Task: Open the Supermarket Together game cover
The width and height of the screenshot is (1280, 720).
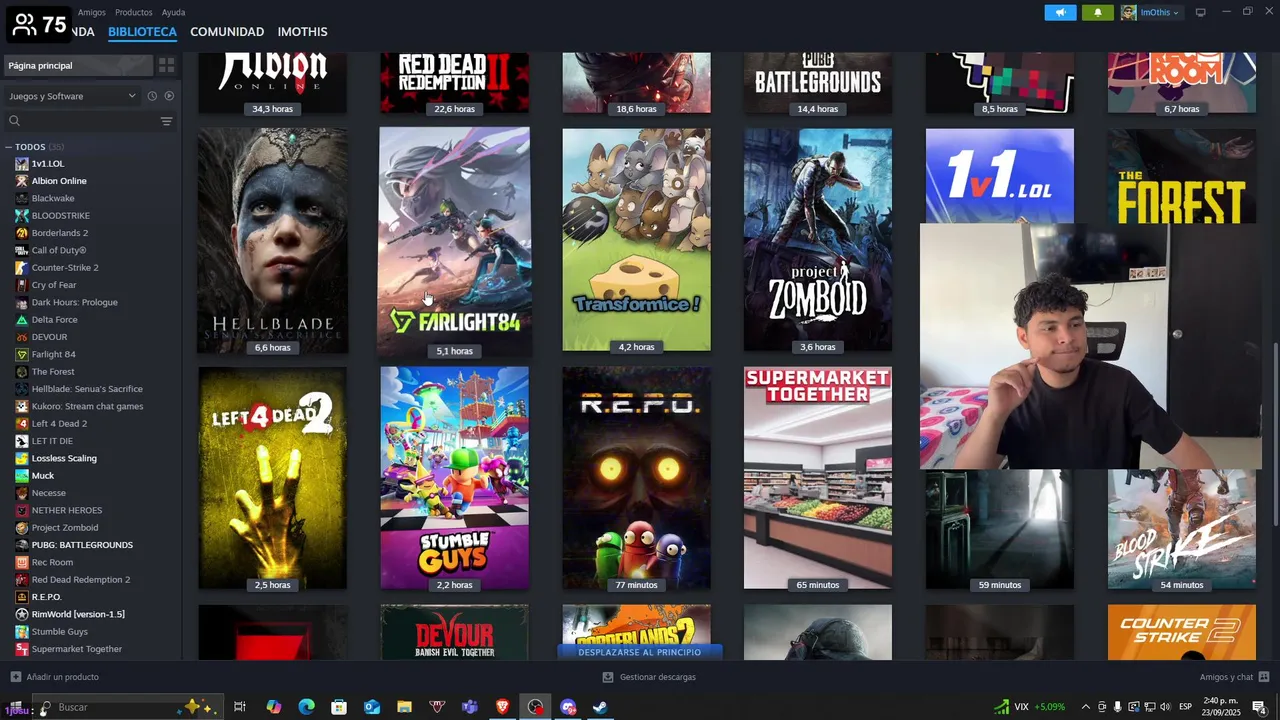Action: pos(818,478)
